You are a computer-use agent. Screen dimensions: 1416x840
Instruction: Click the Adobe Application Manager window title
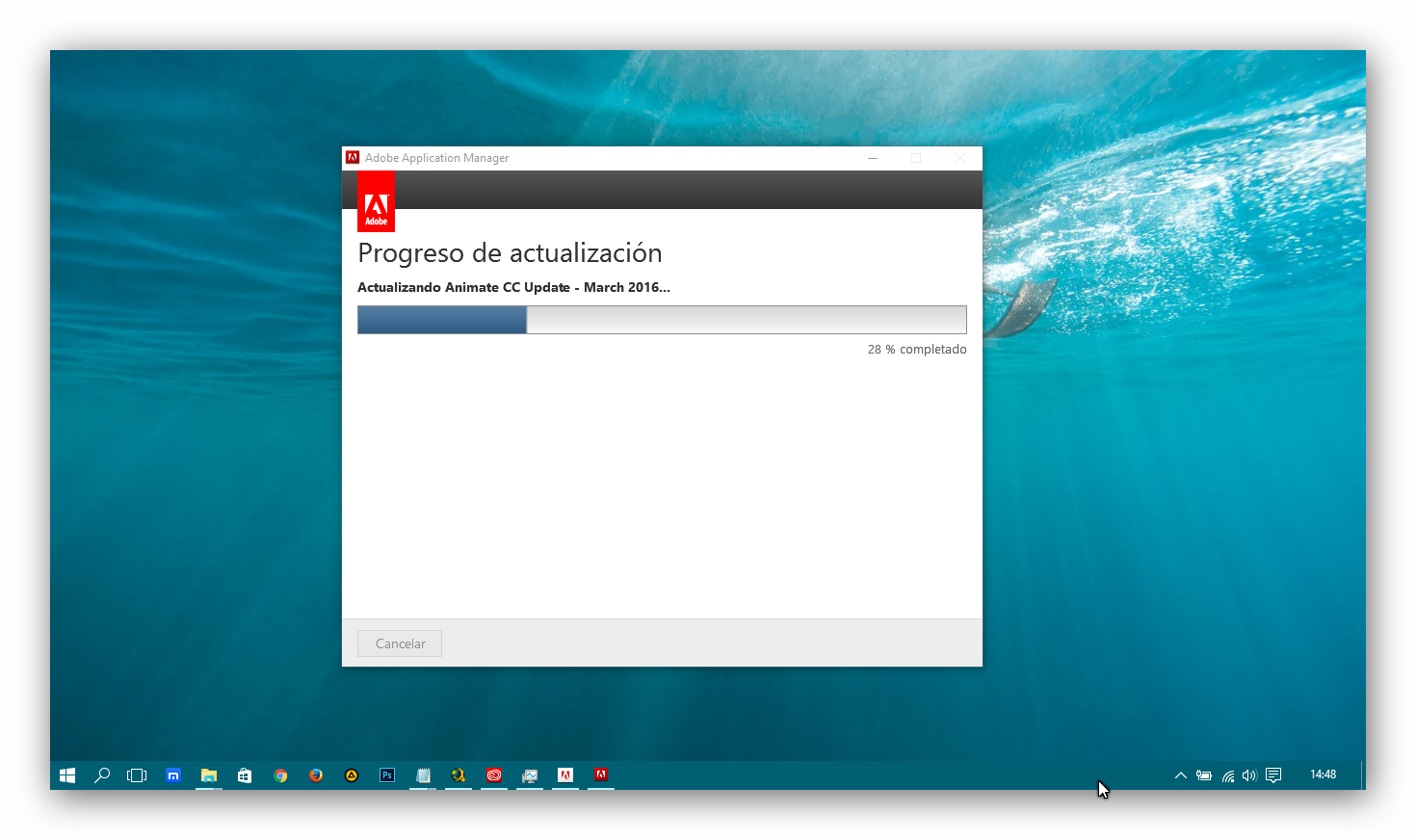[436, 158]
